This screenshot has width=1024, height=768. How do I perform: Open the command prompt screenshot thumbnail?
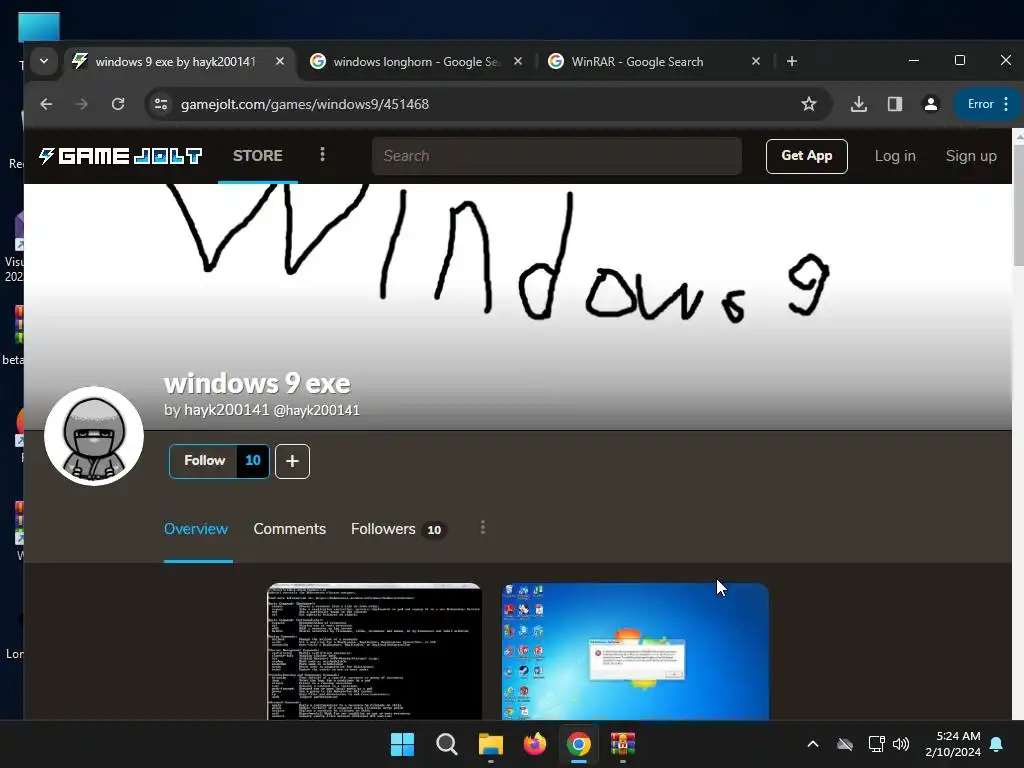(x=375, y=652)
